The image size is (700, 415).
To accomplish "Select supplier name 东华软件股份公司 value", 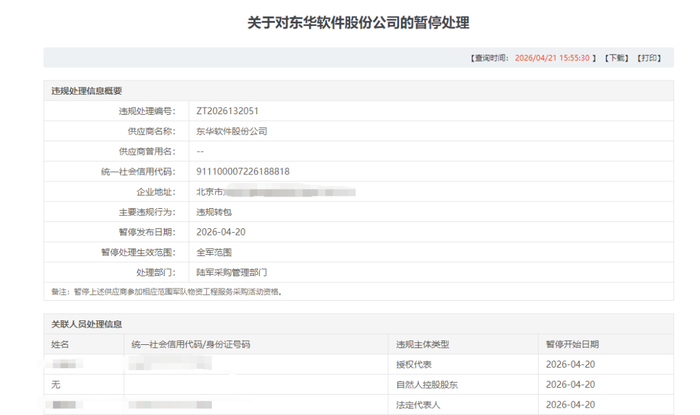I will pos(232,131).
